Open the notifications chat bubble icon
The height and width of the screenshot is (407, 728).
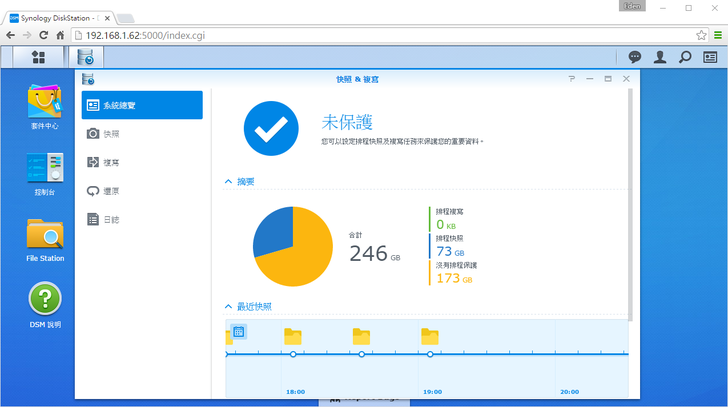(634, 57)
